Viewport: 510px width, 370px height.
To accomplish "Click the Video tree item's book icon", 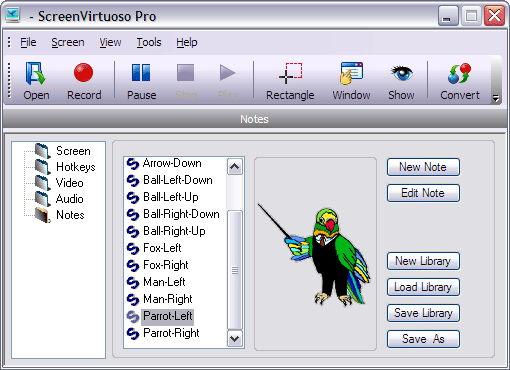I will [x=42, y=183].
